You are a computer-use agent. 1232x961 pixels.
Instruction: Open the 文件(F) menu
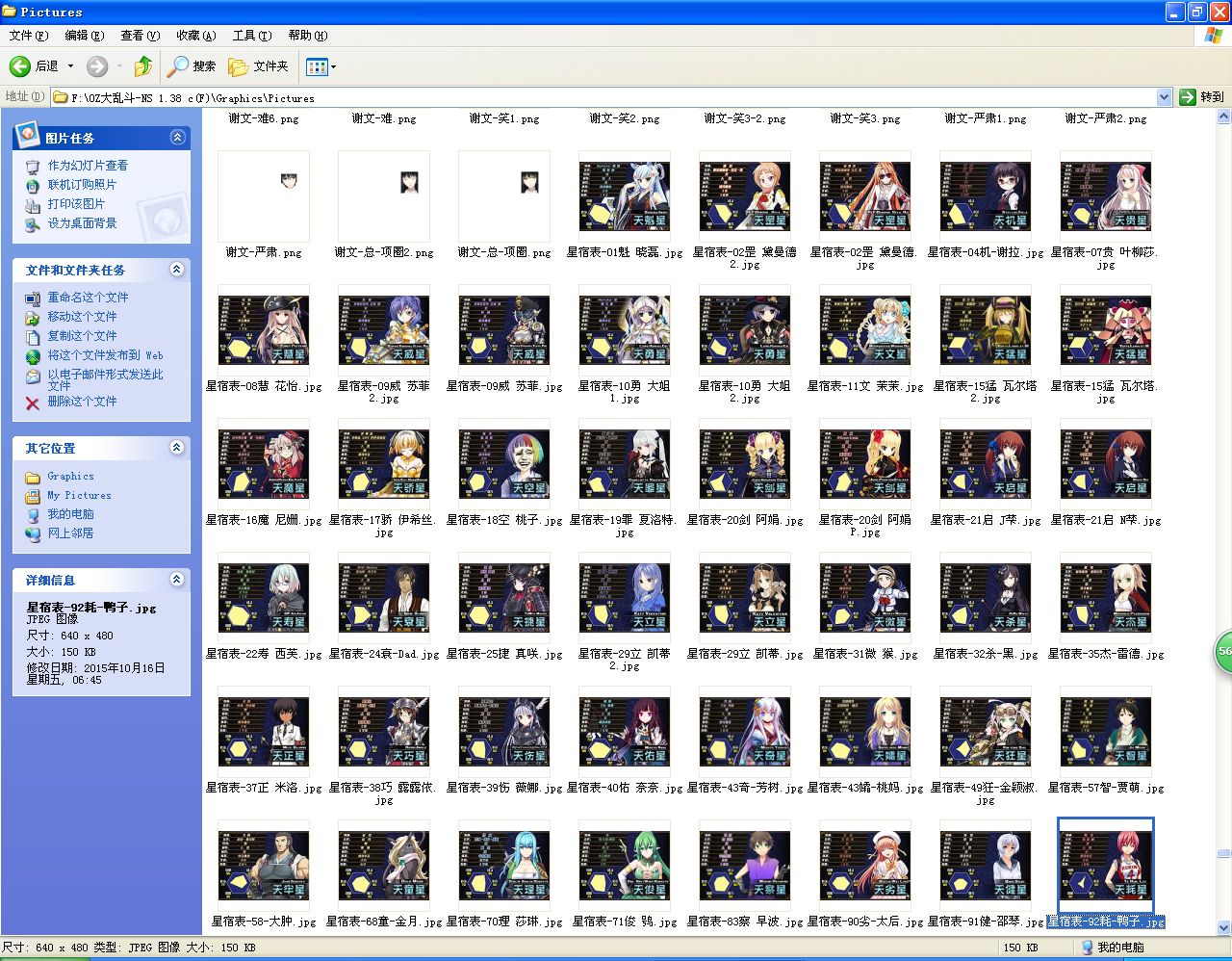[29, 36]
